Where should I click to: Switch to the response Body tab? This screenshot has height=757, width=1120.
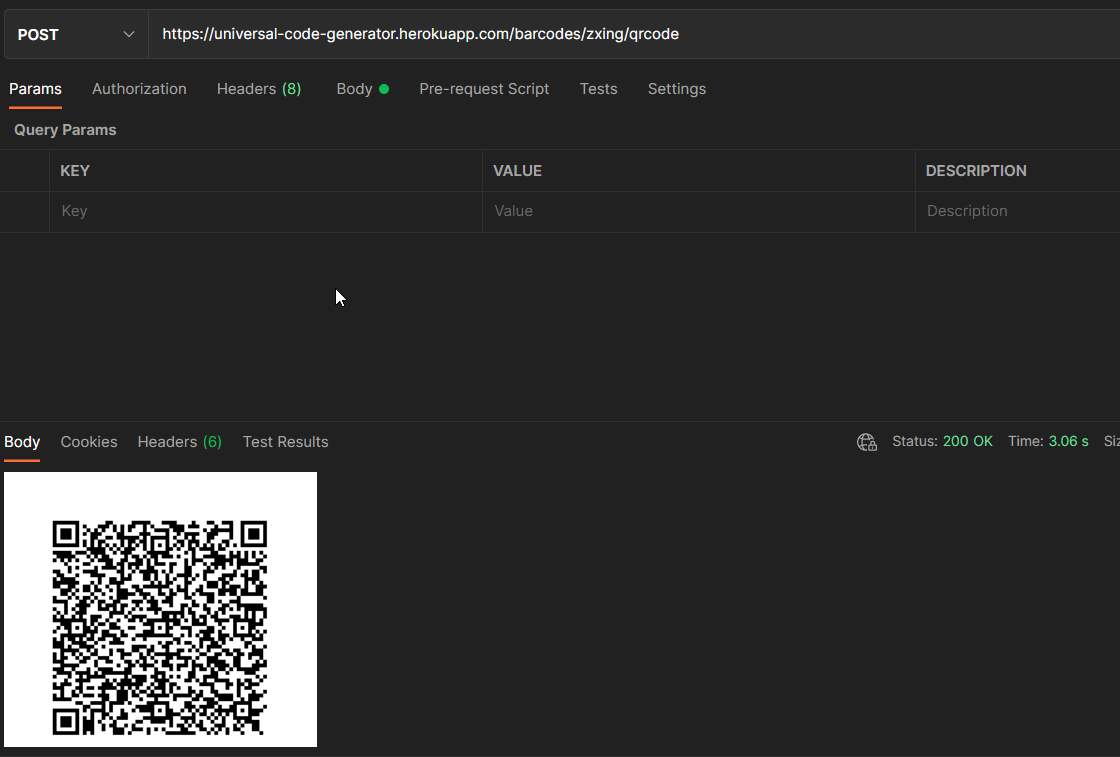[21, 441]
